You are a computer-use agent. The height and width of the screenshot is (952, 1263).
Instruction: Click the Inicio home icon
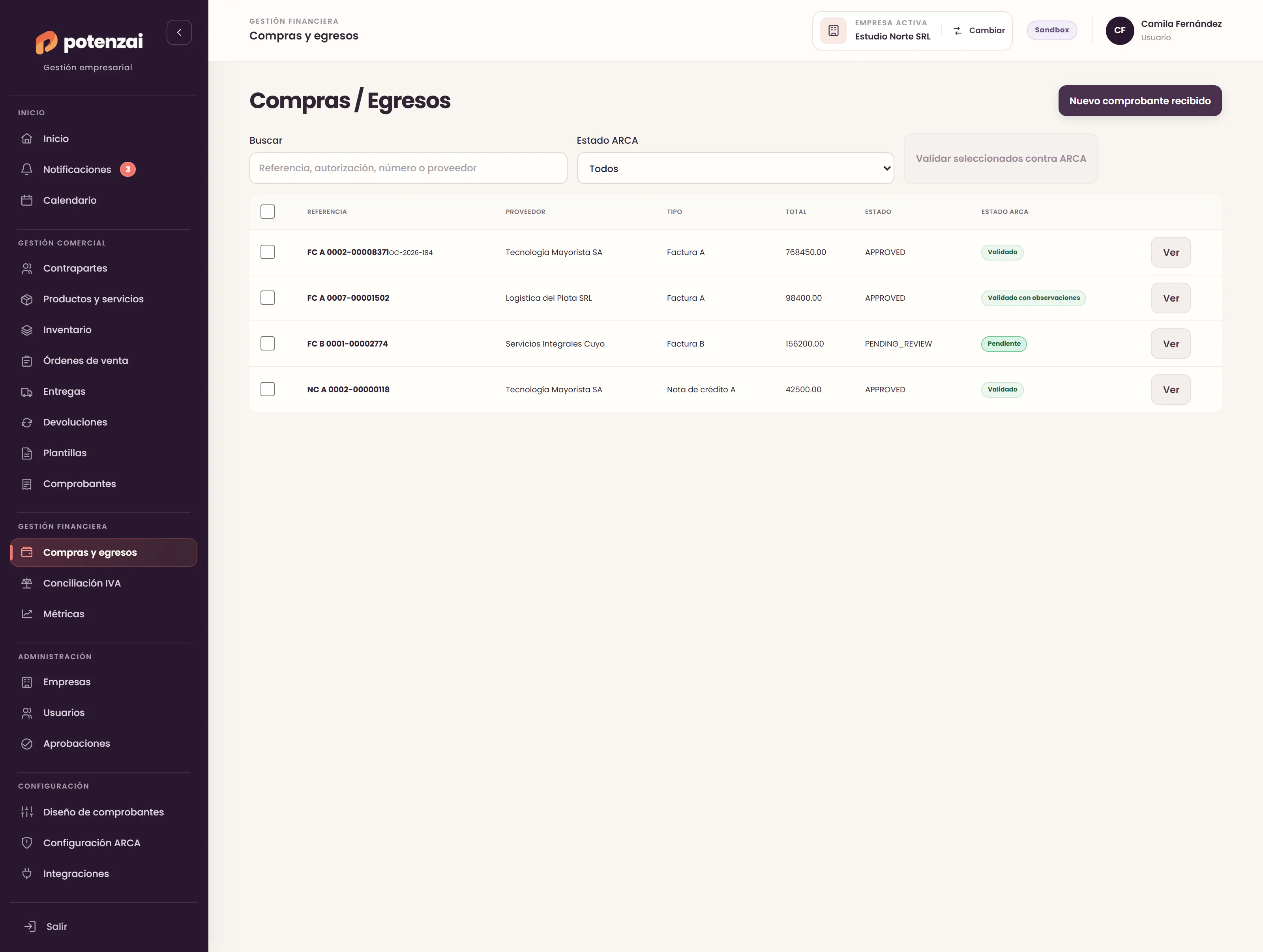pos(27,139)
